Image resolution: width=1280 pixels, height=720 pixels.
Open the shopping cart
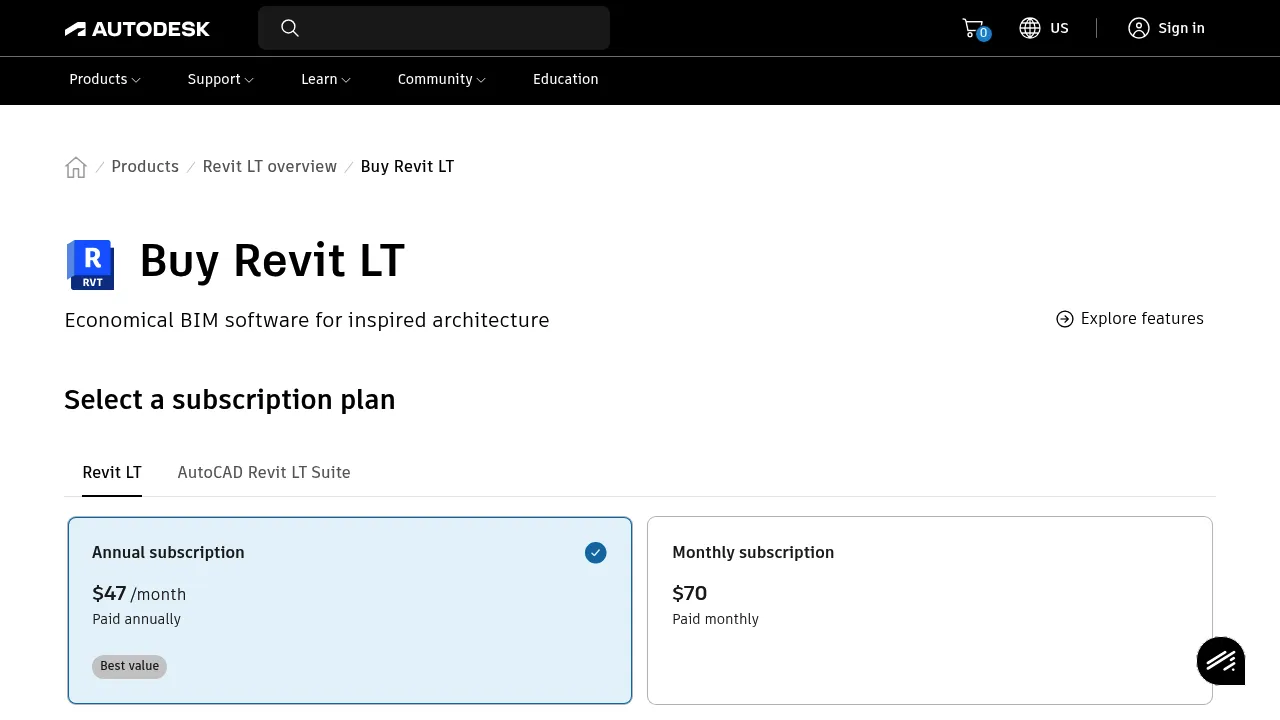[x=974, y=28]
